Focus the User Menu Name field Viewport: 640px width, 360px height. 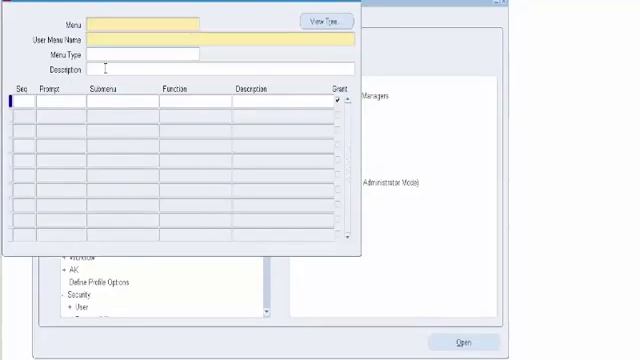pos(220,39)
